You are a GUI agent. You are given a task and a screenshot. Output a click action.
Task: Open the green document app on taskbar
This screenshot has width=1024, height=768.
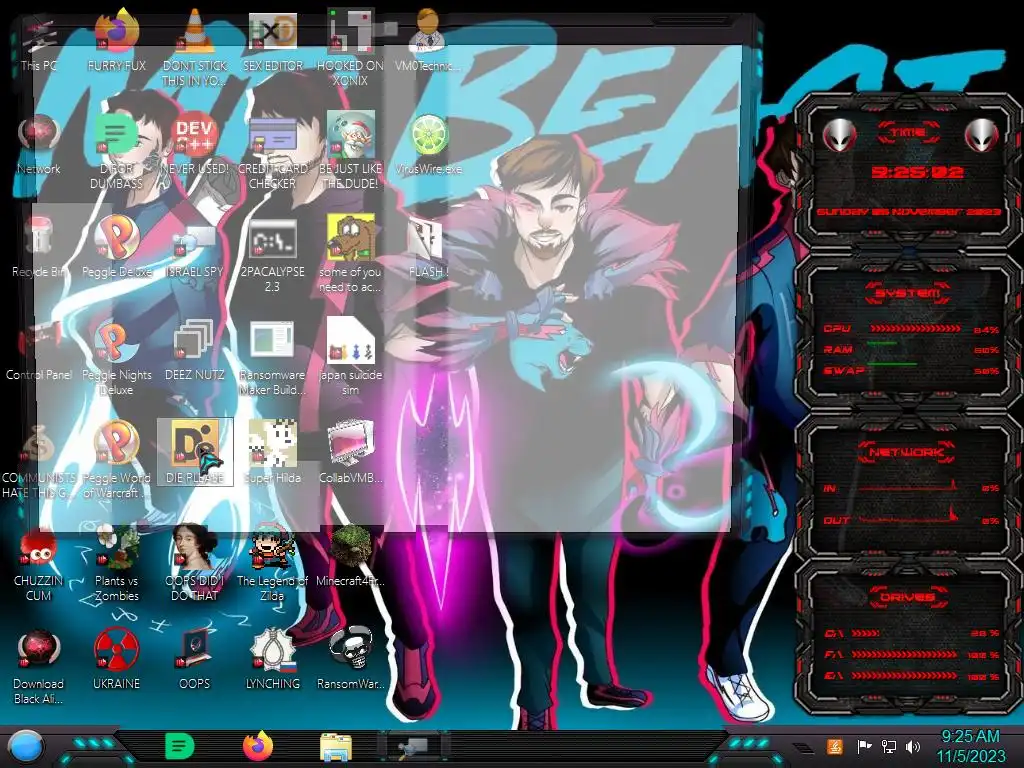[x=180, y=746]
